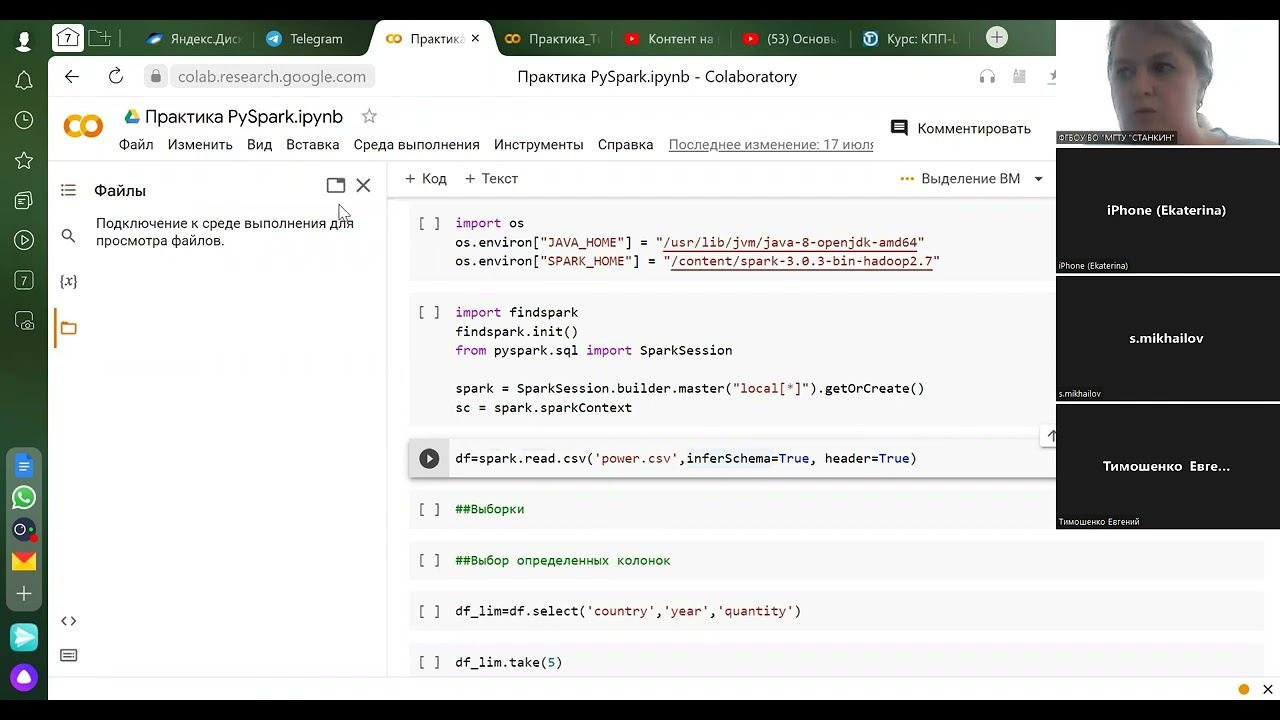Image resolution: width=1280 pixels, height=720 pixels.
Task: Open the teal messenger paper-plane icon
Action: pyautogui.click(x=24, y=637)
